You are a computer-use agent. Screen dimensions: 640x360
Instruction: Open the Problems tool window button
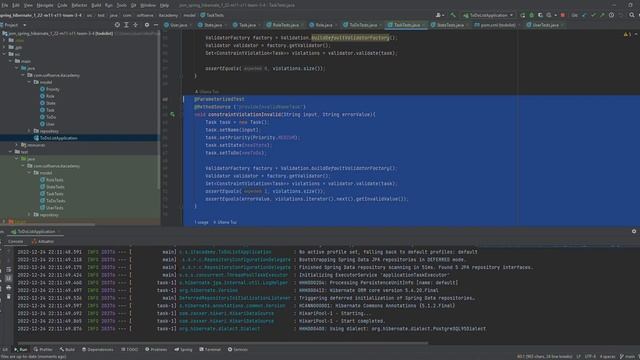[156, 349]
